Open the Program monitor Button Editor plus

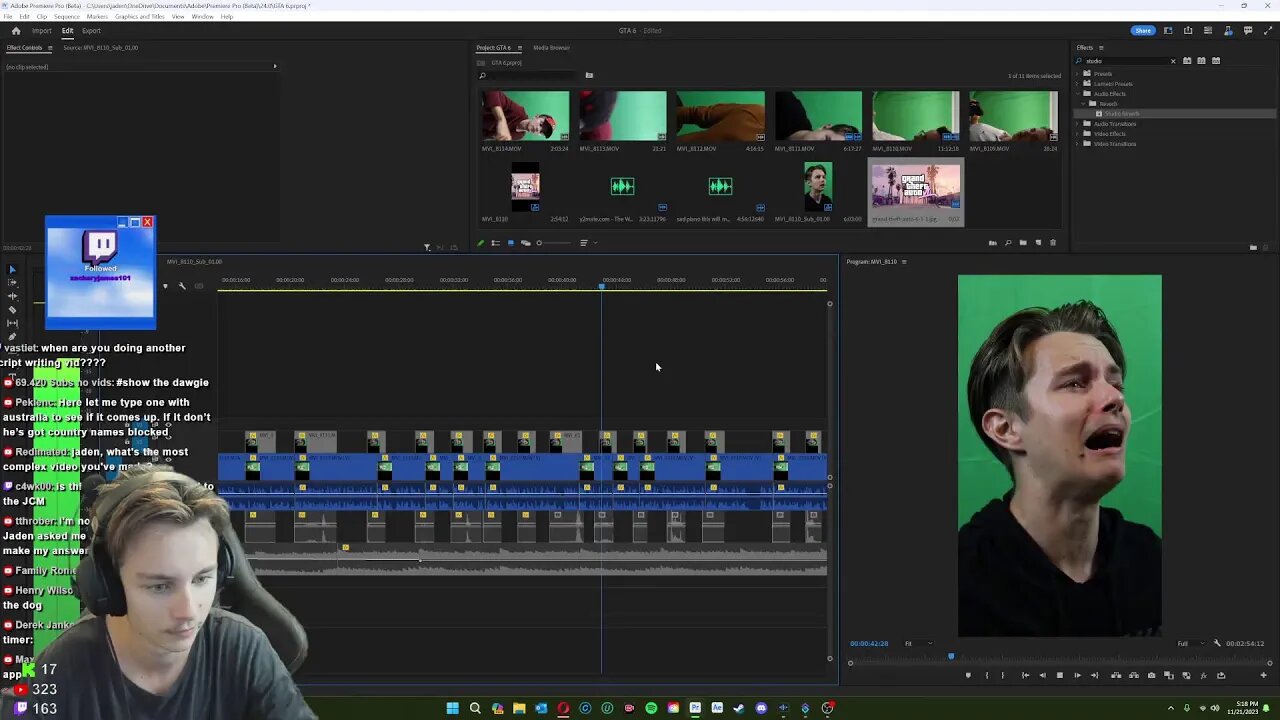[x=1263, y=676]
